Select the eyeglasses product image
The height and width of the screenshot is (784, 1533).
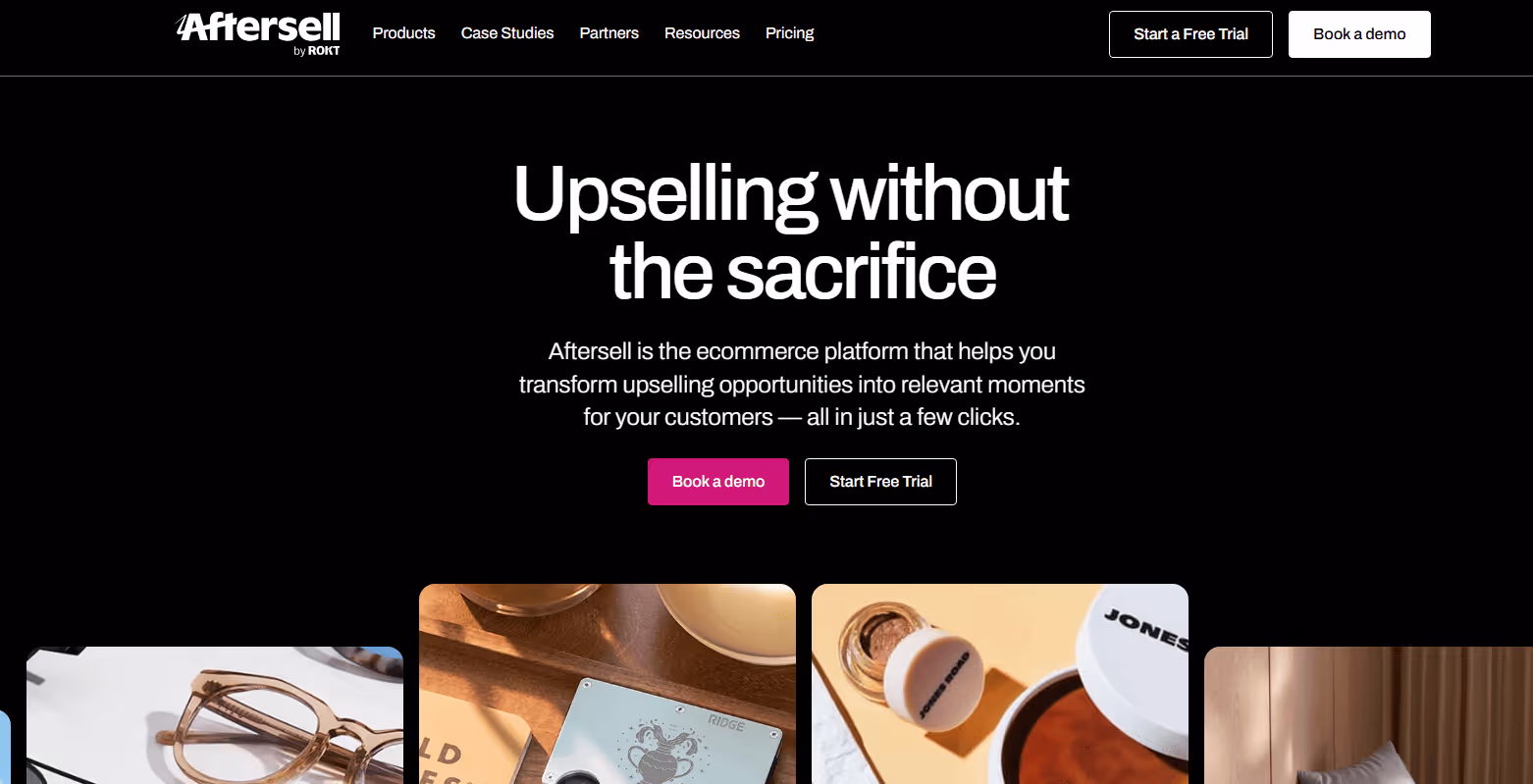pos(215,715)
